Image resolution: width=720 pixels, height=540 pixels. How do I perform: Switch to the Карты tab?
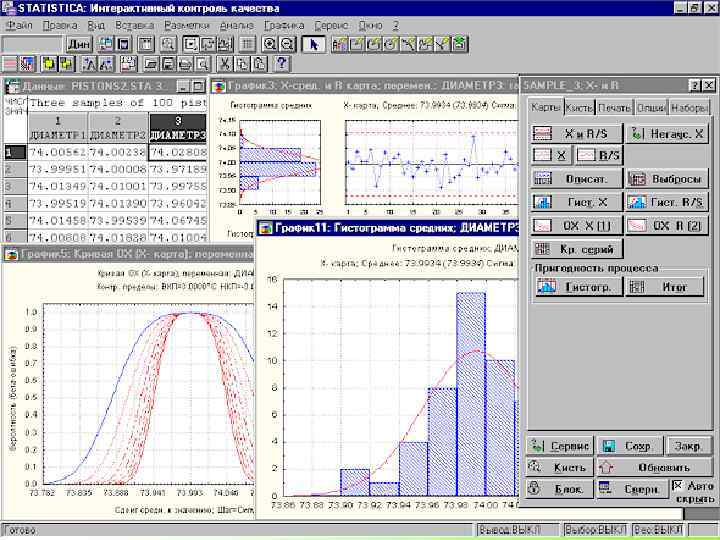click(x=545, y=107)
